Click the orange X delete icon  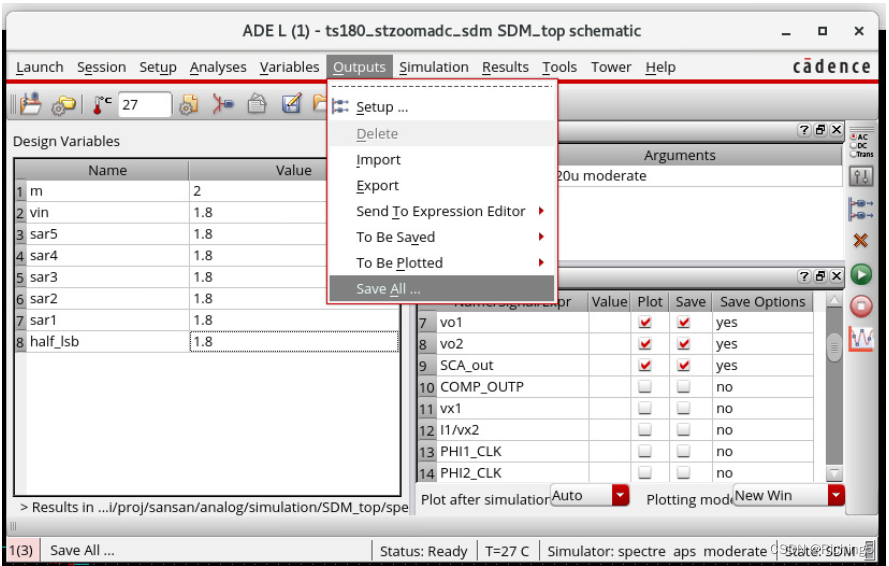(860, 241)
